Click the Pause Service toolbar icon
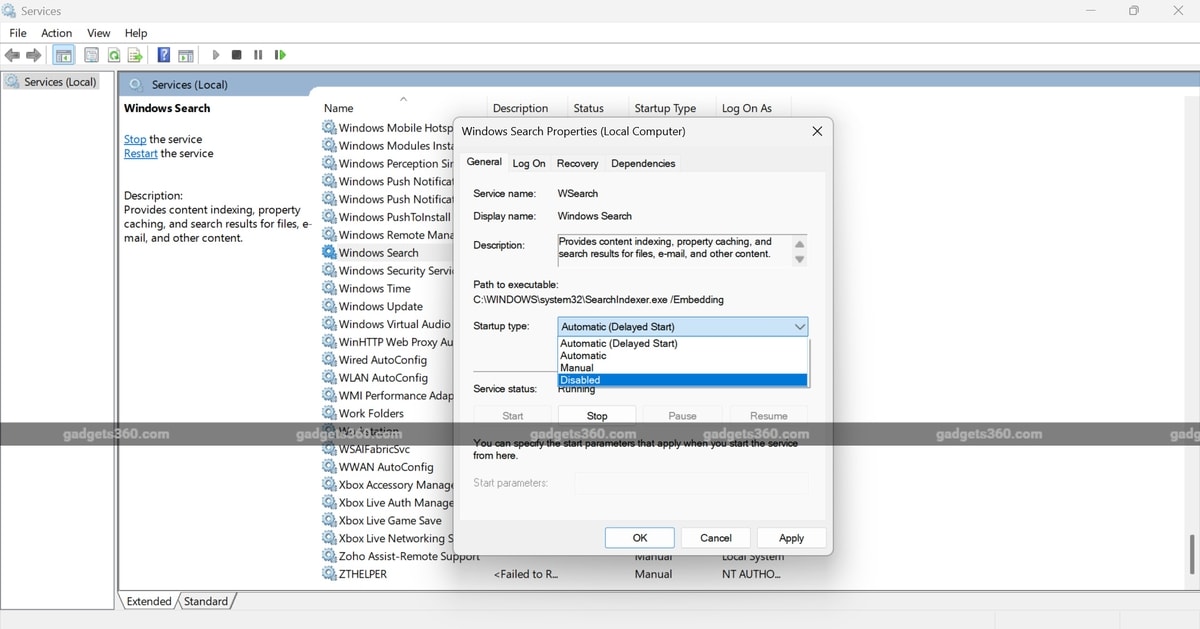 click(257, 55)
